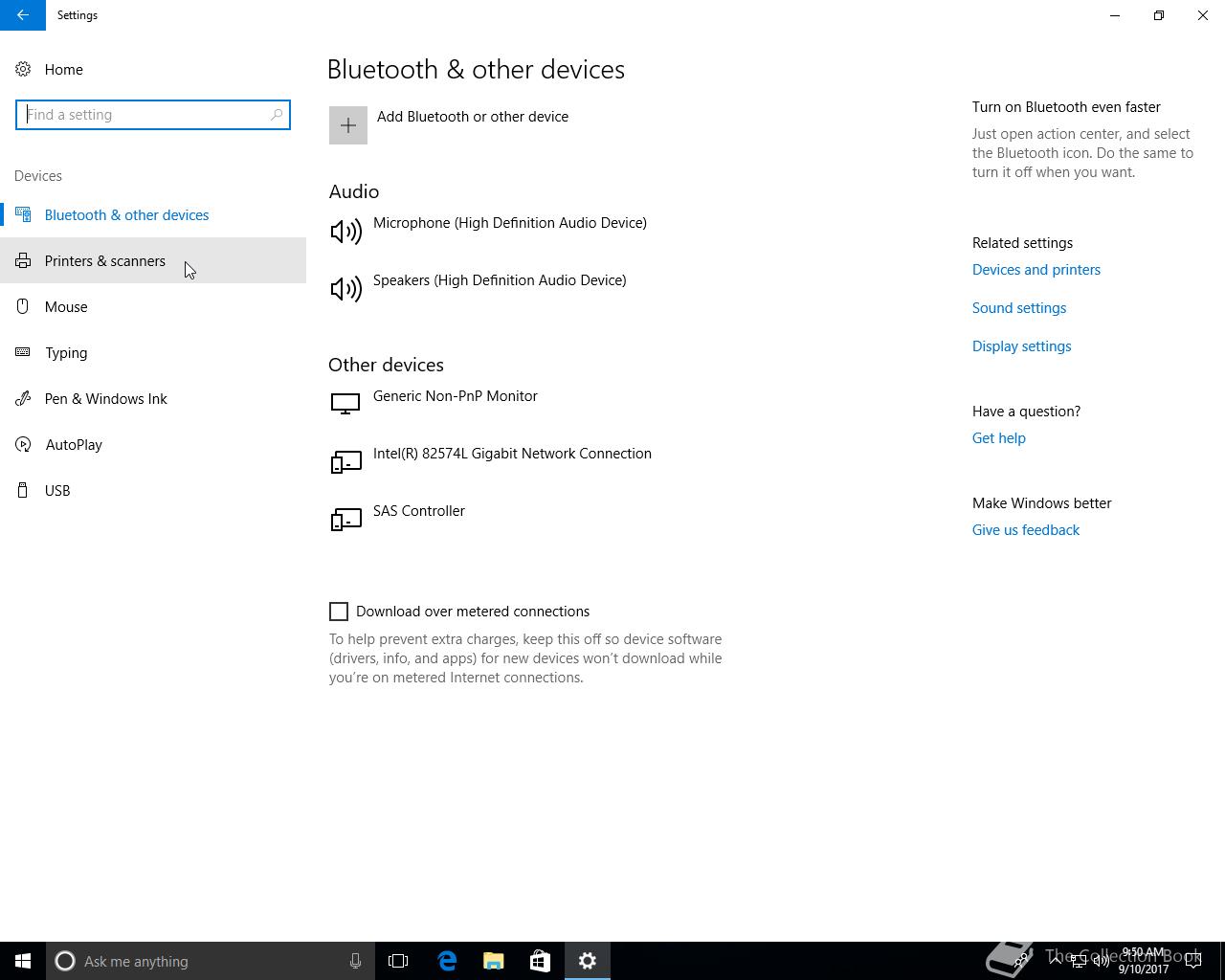Open the Windows Start menu
The width and height of the screenshot is (1225, 980).
click(23, 961)
